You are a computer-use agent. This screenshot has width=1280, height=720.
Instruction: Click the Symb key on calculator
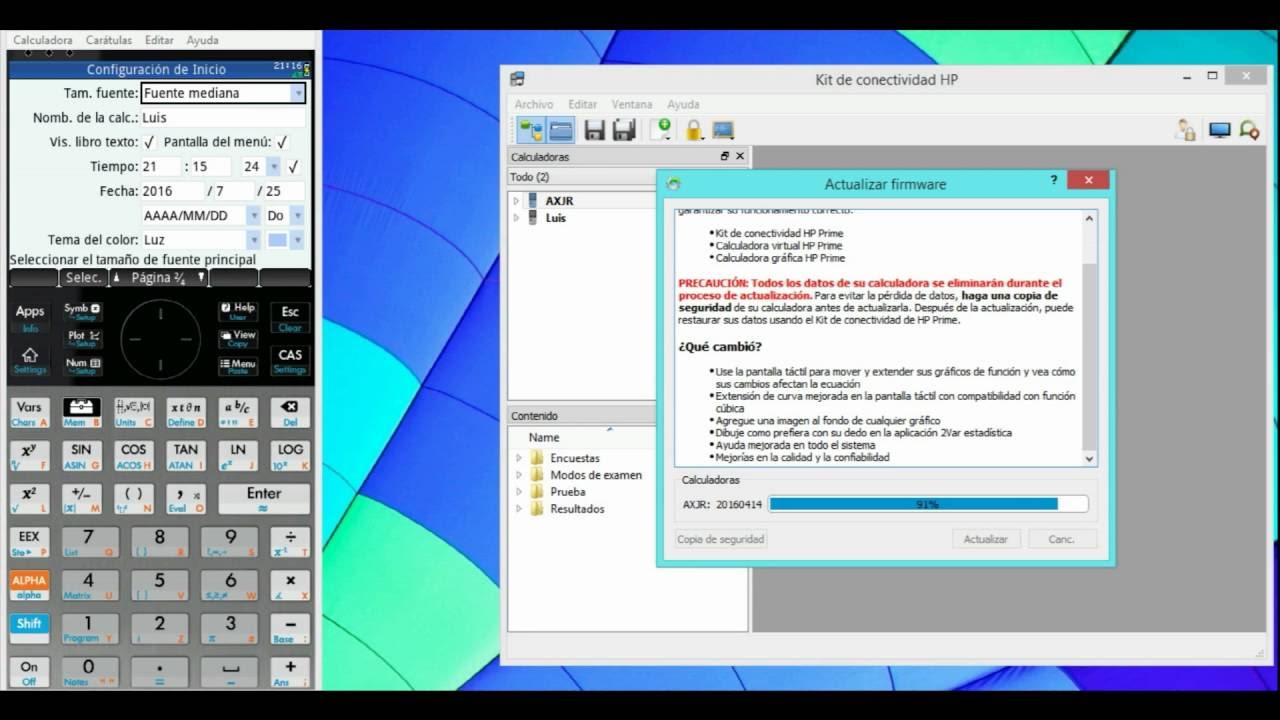82,311
